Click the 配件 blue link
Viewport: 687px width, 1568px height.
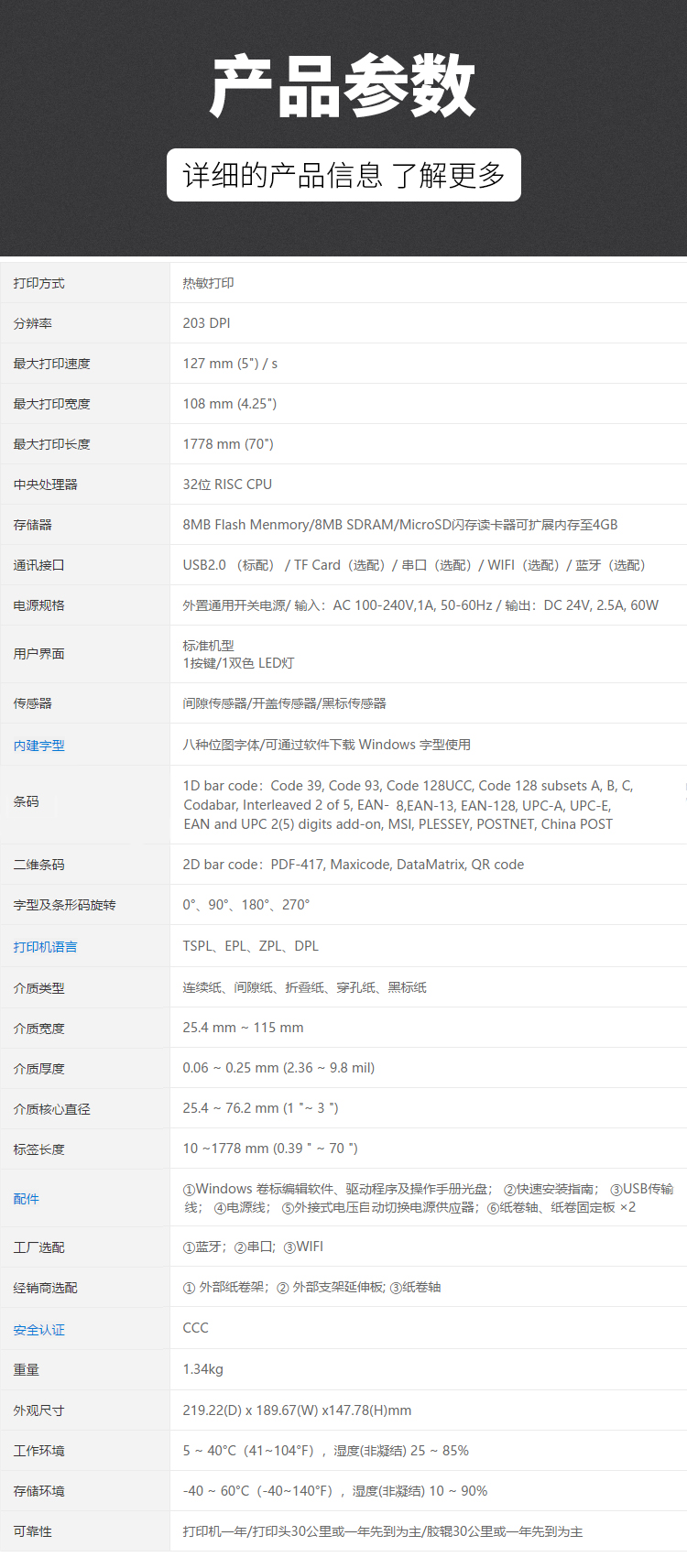[26, 1199]
